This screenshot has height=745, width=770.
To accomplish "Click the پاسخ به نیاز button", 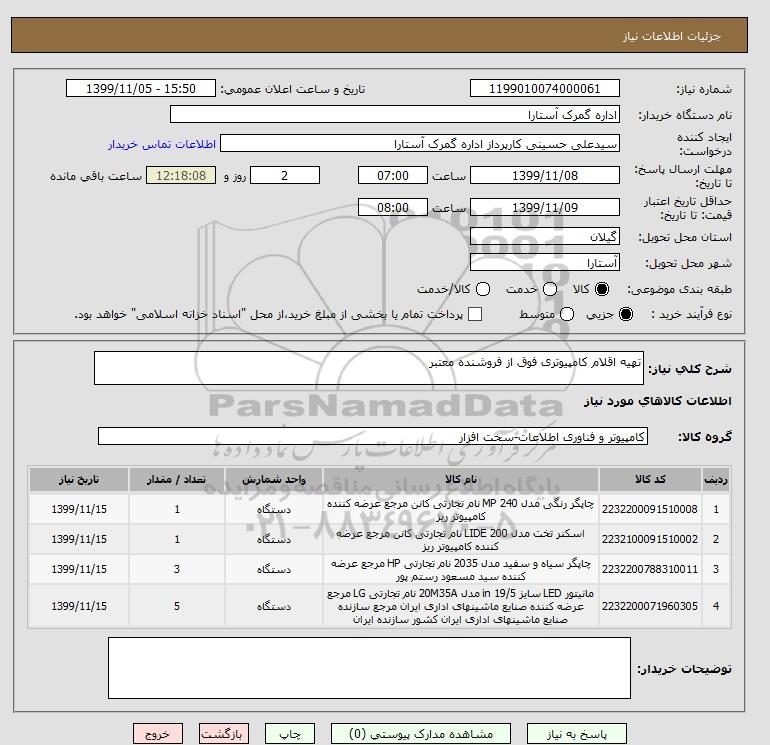I will 577,734.
